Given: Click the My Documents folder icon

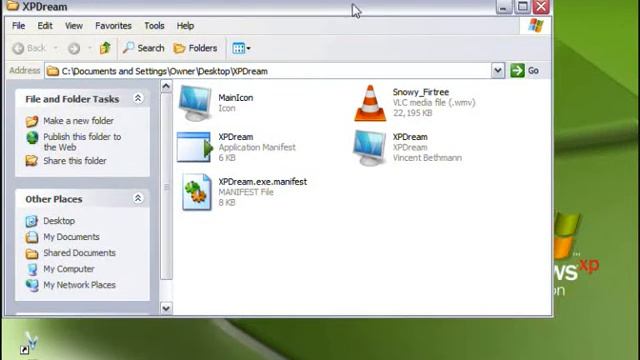Looking at the screenshot, I should (x=31, y=237).
